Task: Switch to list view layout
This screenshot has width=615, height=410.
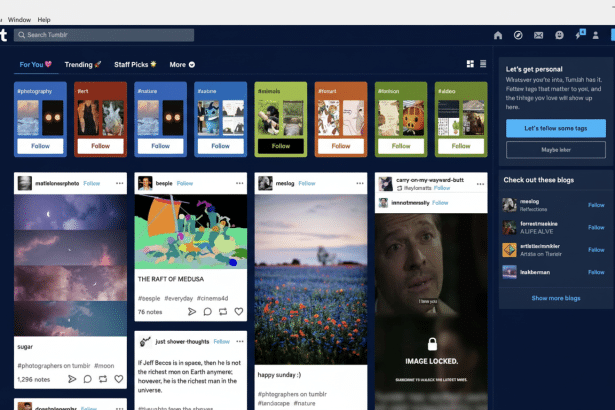Action: [483, 64]
